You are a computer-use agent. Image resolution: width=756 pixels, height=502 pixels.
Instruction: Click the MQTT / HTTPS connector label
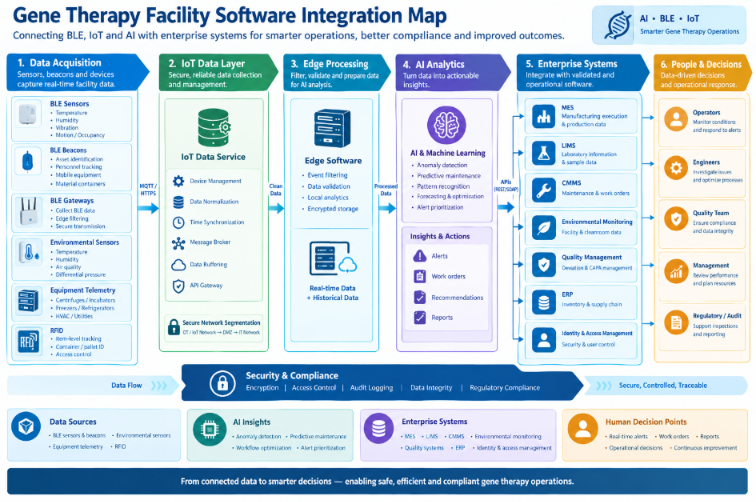pyautogui.click(x=148, y=190)
